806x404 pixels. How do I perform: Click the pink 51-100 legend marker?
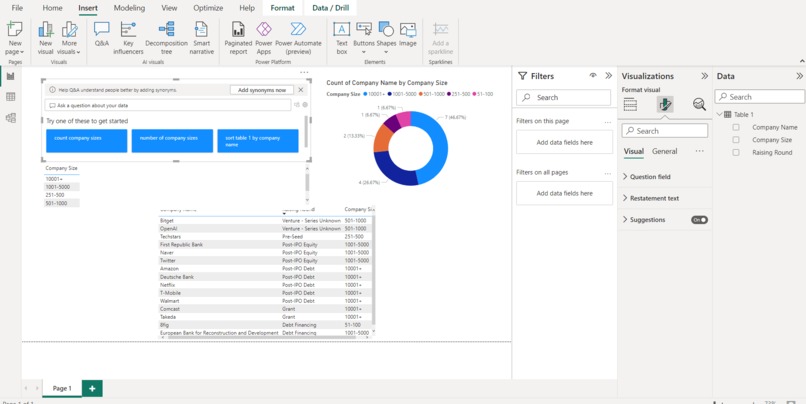(474, 94)
